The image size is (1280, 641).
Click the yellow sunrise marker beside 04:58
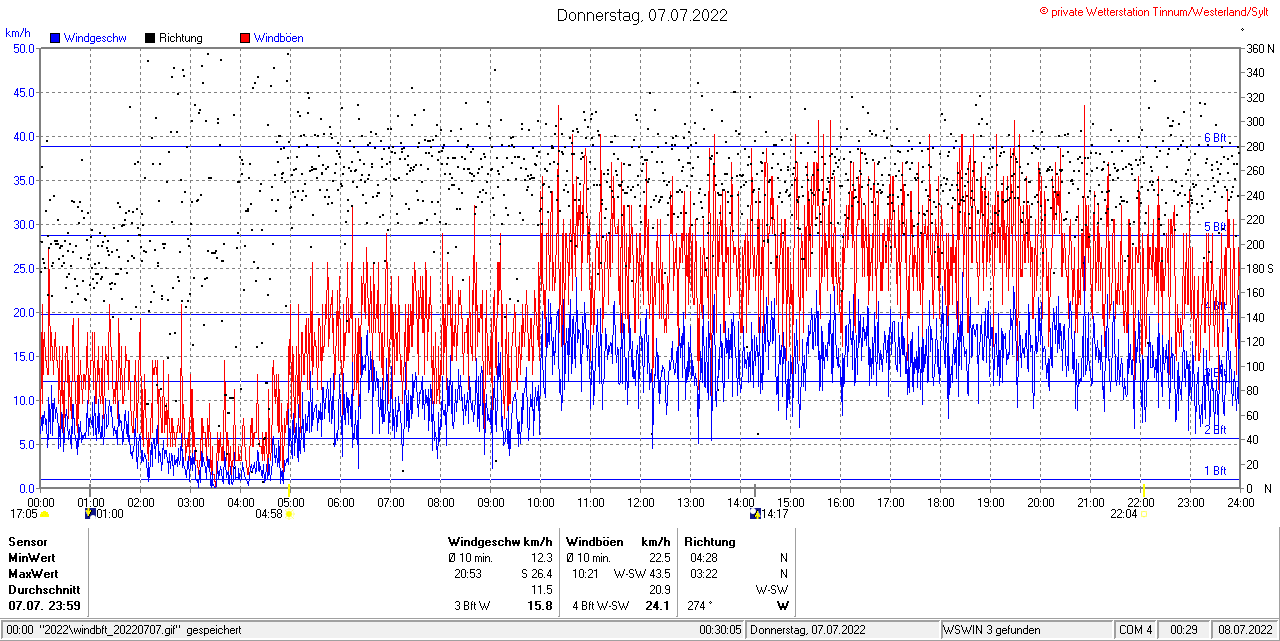[289, 514]
